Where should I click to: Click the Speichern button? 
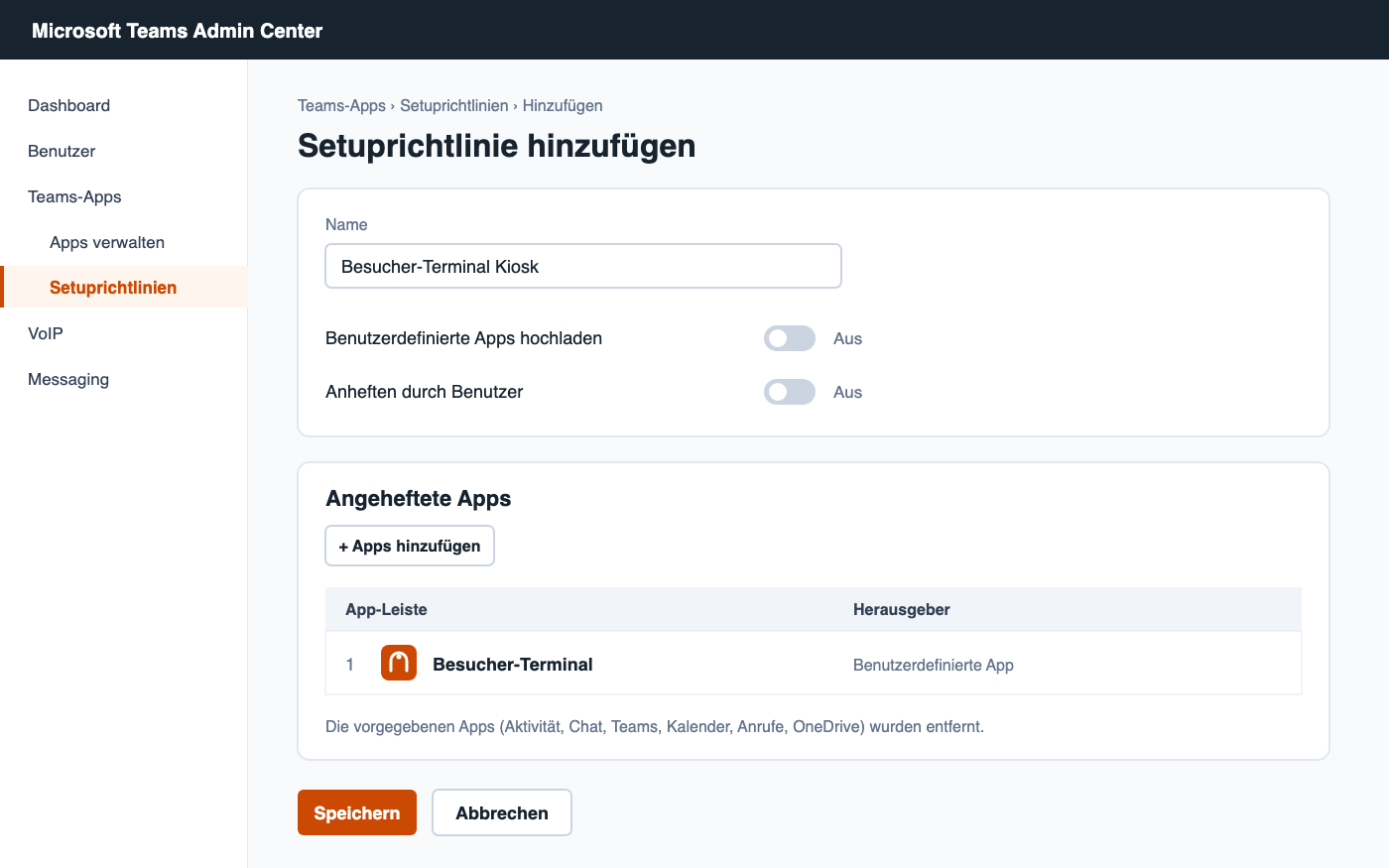coord(357,812)
